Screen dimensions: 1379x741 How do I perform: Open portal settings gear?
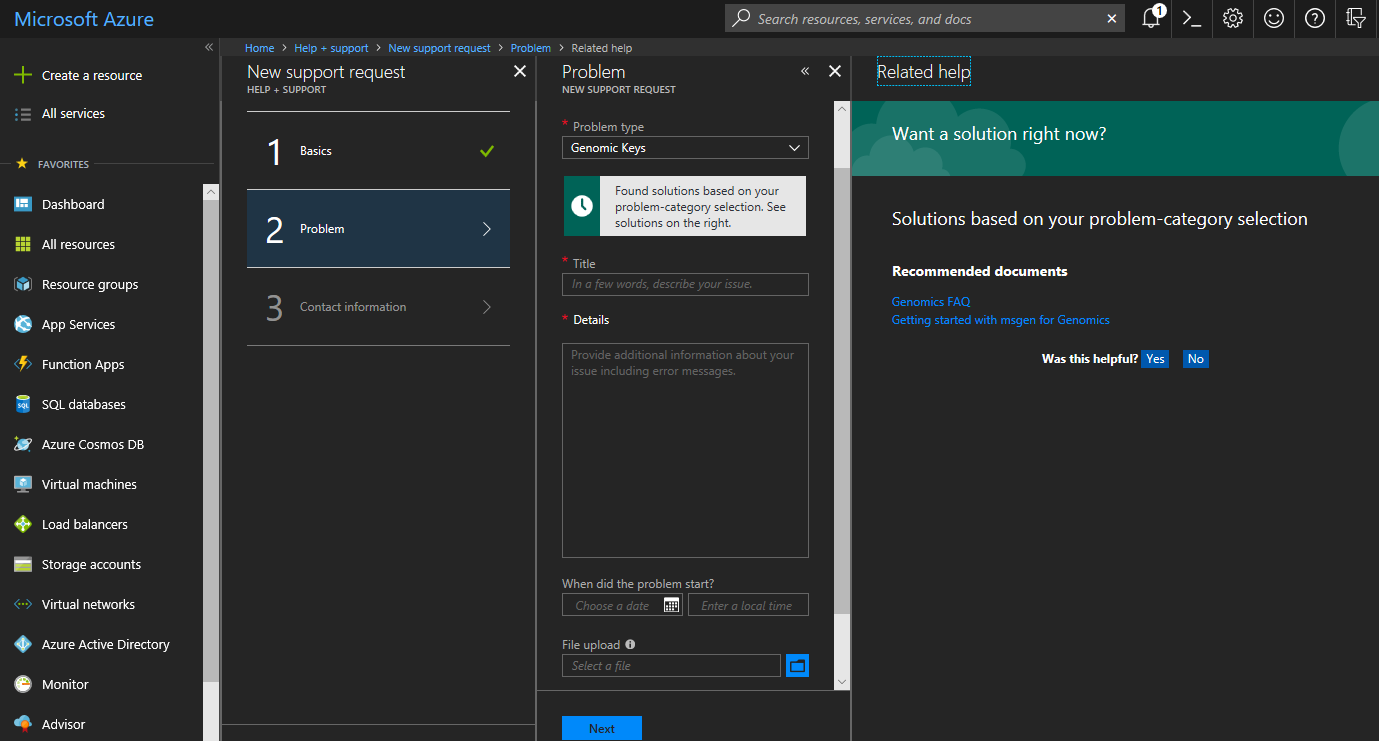click(1233, 19)
